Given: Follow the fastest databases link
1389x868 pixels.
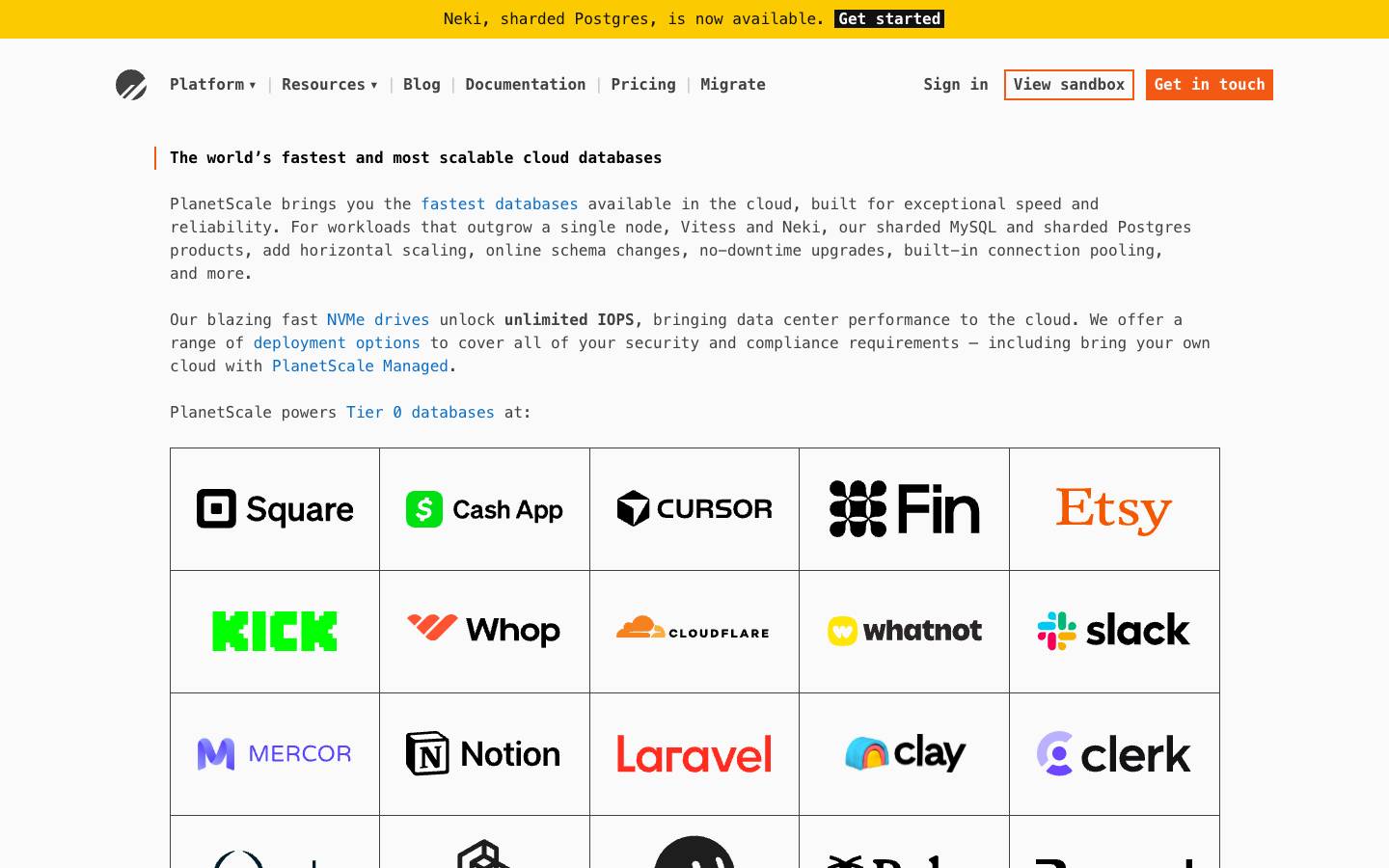Looking at the screenshot, I should pos(500,204).
